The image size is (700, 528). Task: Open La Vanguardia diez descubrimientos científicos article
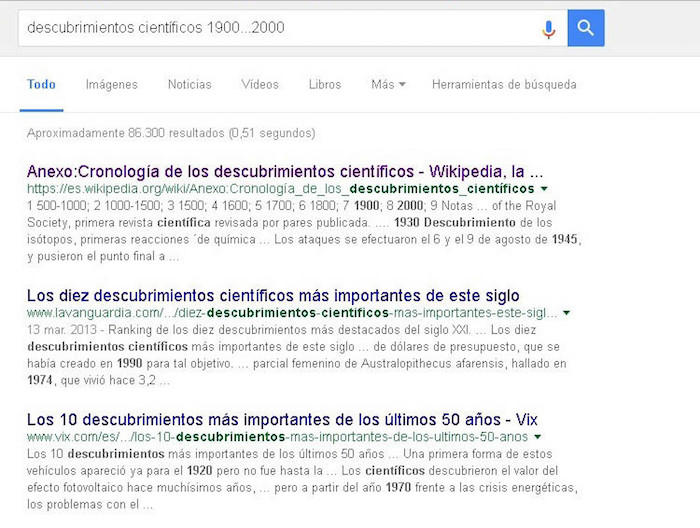[273, 296]
